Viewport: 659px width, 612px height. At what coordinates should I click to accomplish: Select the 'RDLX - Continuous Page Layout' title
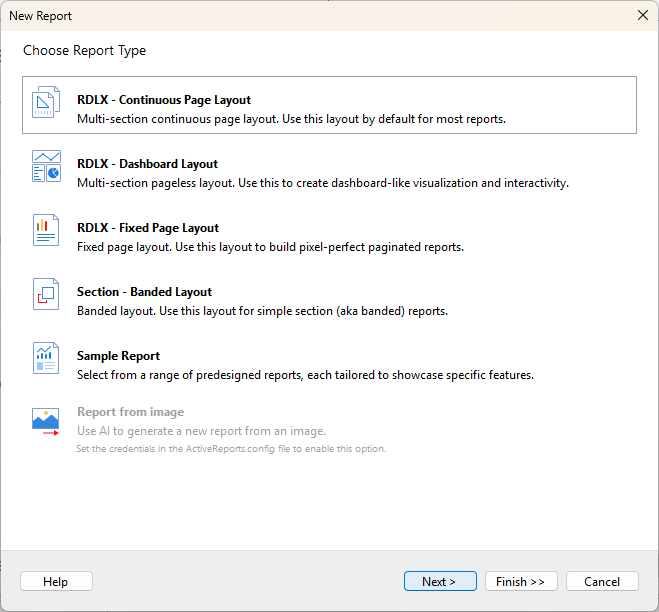(x=164, y=100)
